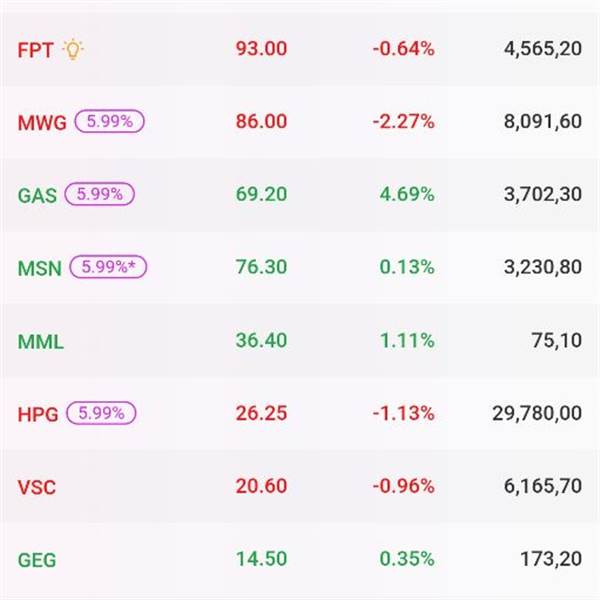Image resolution: width=600 pixels, height=600 pixels.
Task: Select the VSC ticker symbol
Action: [37, 487]
